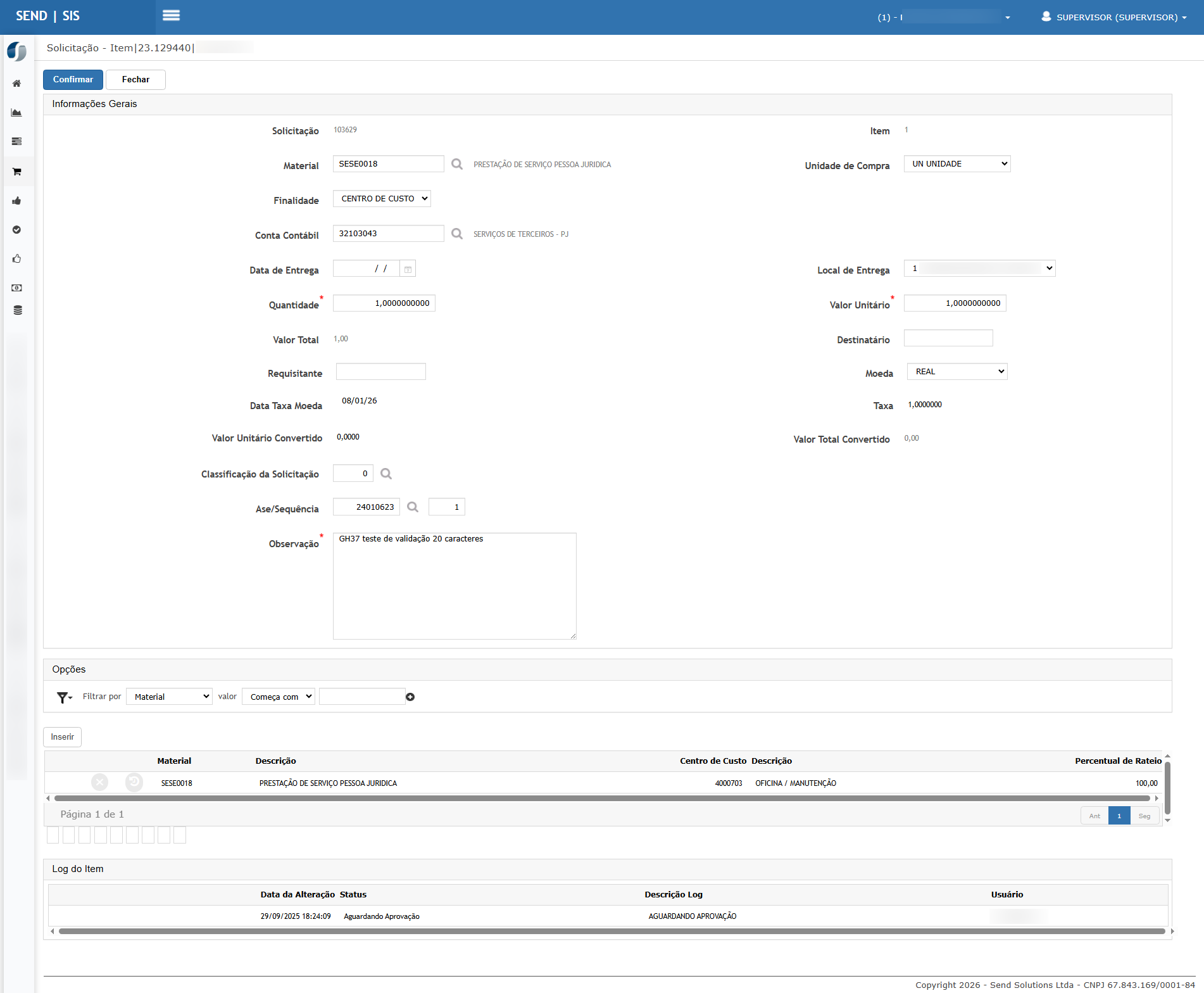Click the add filter plus icon
The height and width of the screenshot is (993, 1204).
click(410, 697)
